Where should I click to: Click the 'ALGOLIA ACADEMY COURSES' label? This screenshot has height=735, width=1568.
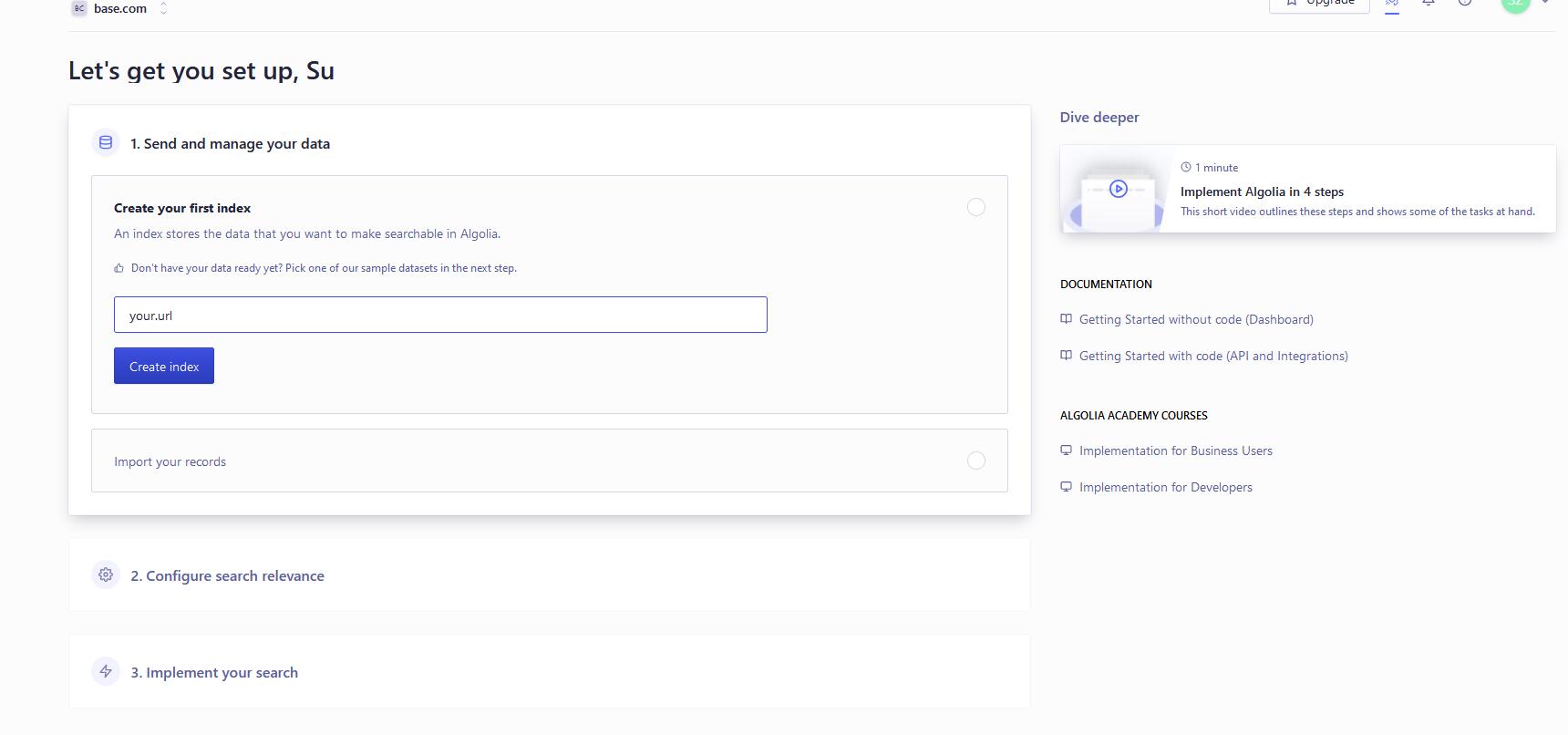(x=1134, y=415)
